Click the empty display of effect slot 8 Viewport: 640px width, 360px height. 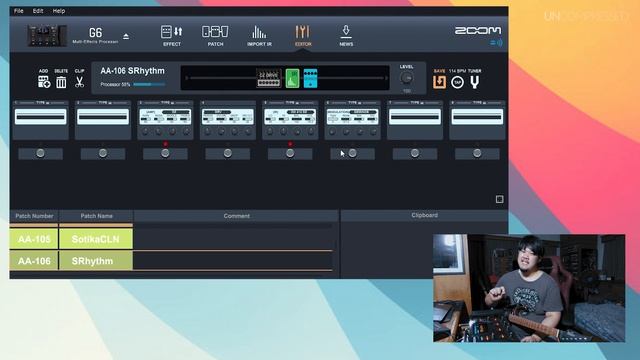tap(477, 117)
